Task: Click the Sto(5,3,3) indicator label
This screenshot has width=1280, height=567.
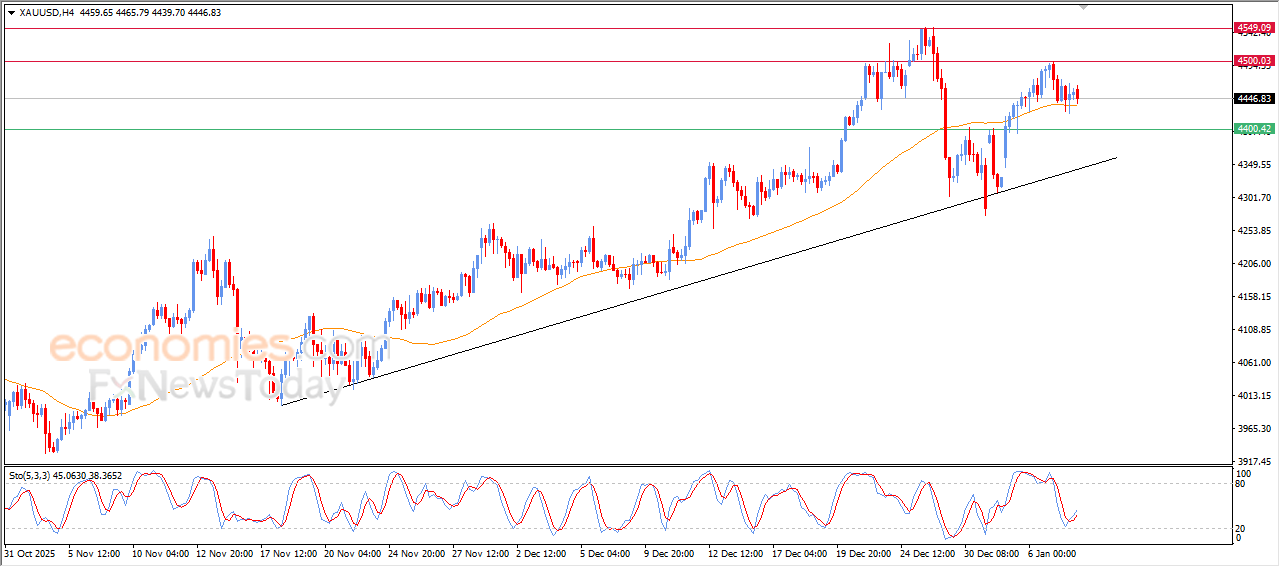Action: (30, 475)
